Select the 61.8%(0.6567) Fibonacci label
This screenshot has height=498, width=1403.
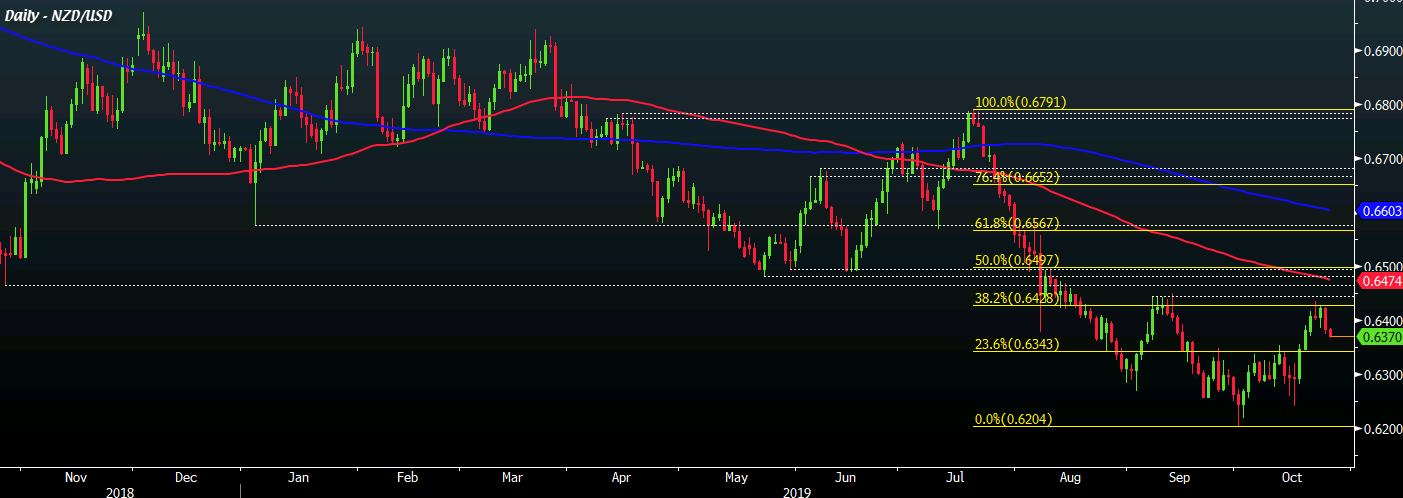click(x=1016, y=223)
